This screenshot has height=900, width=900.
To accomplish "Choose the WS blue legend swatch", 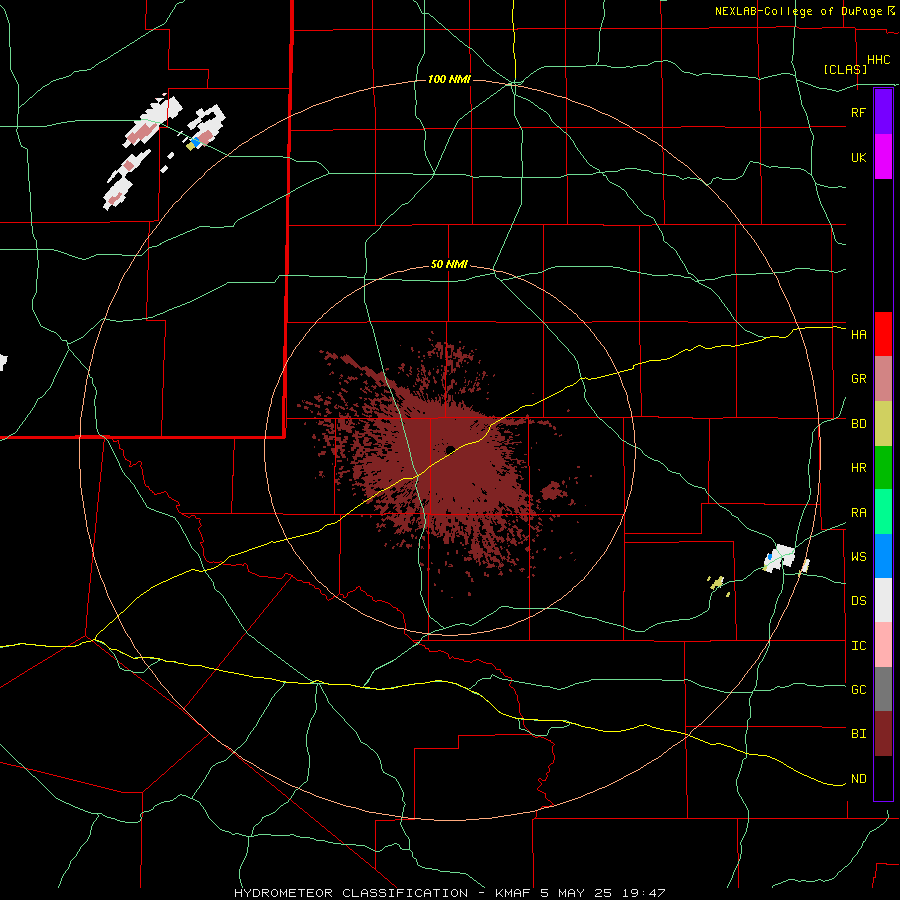I will click(x=883, y=556).
